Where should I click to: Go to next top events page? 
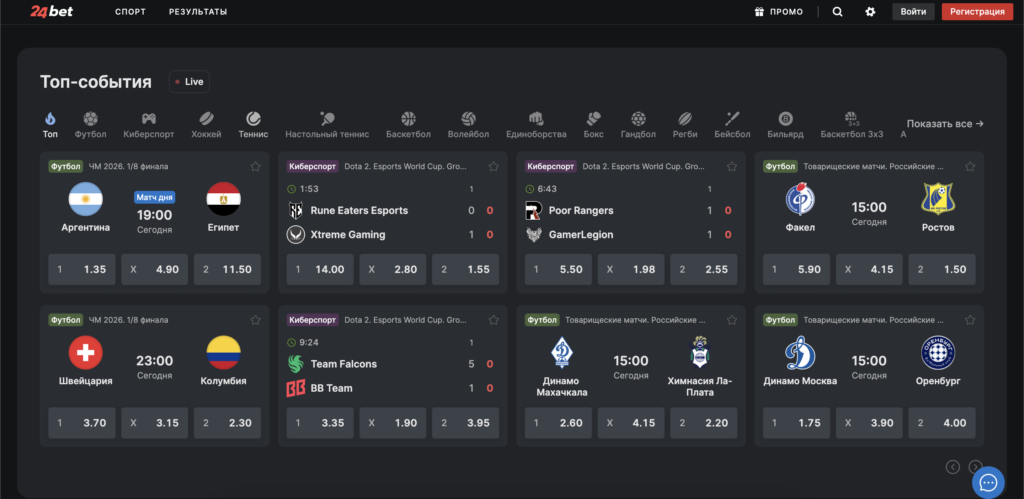point(975,466)
